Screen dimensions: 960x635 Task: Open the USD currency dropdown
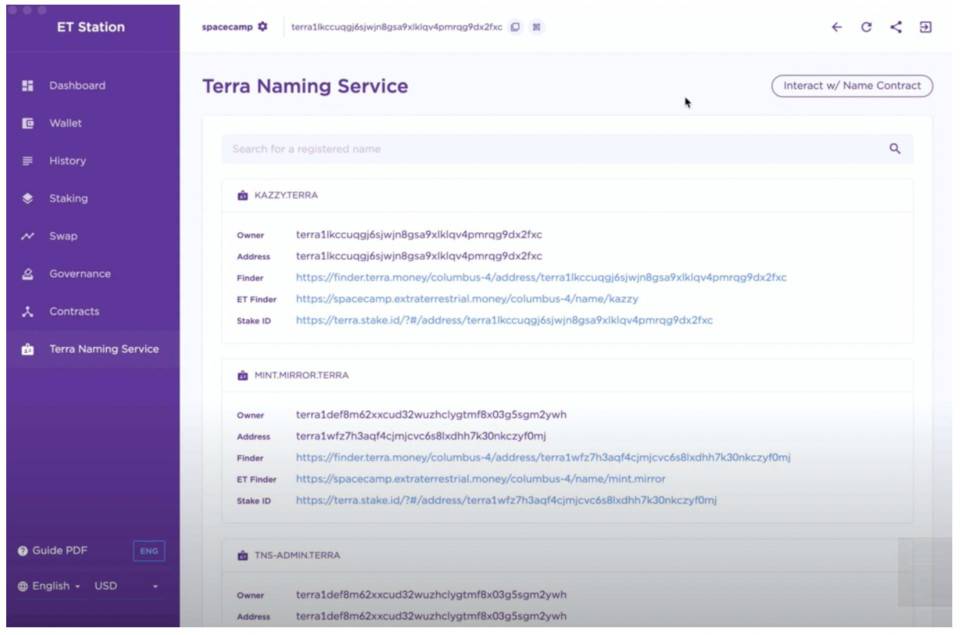(x=126, y=586)
